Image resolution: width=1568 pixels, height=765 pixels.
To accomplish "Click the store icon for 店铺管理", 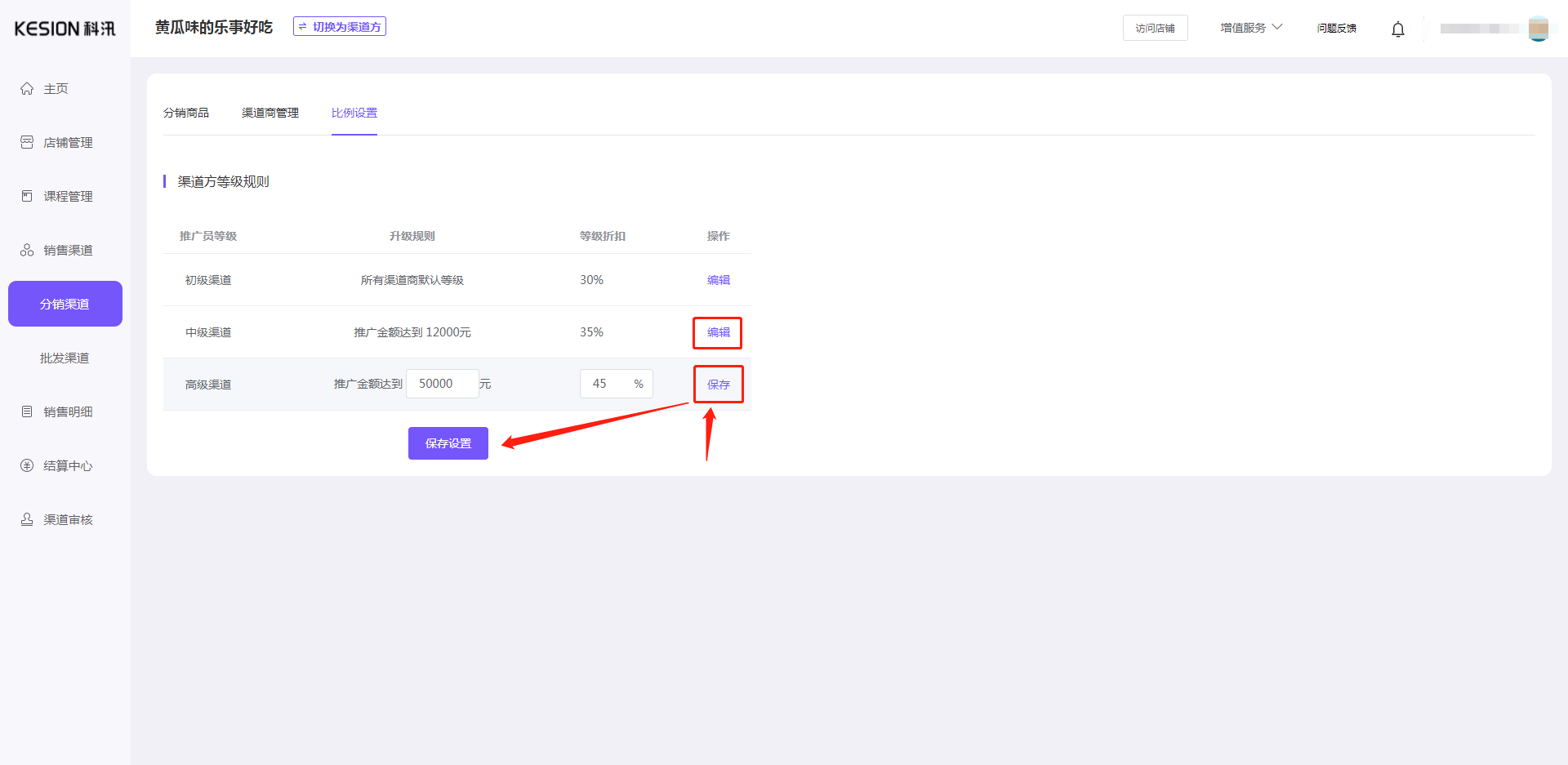I will [x=27, y=142].
